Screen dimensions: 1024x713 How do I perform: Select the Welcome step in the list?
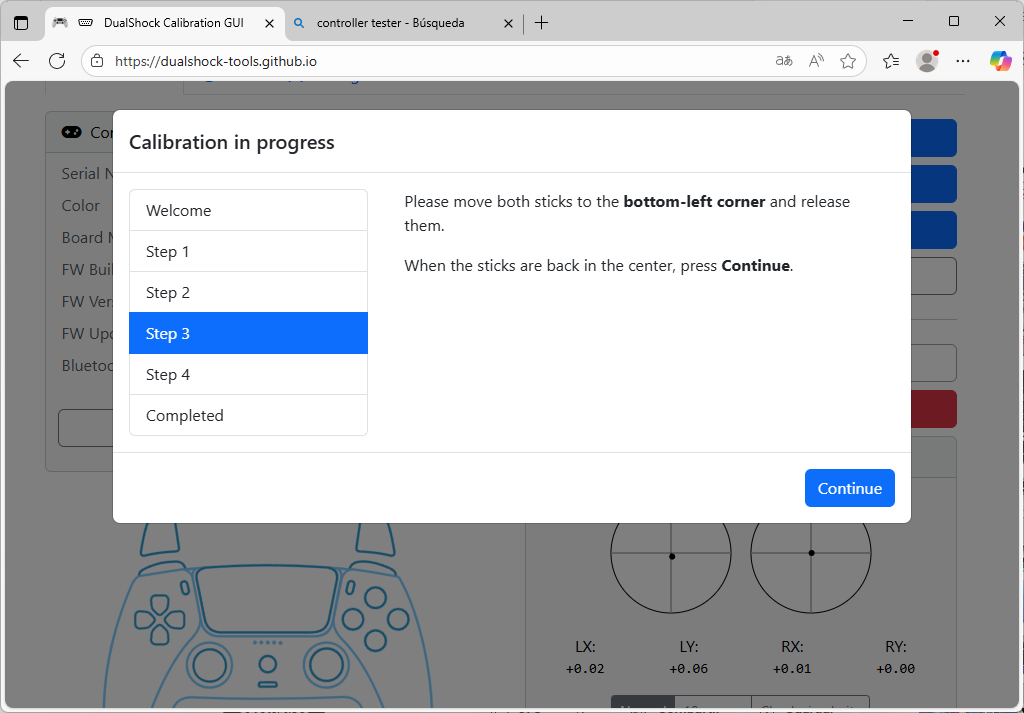click(x=248, y=210)
